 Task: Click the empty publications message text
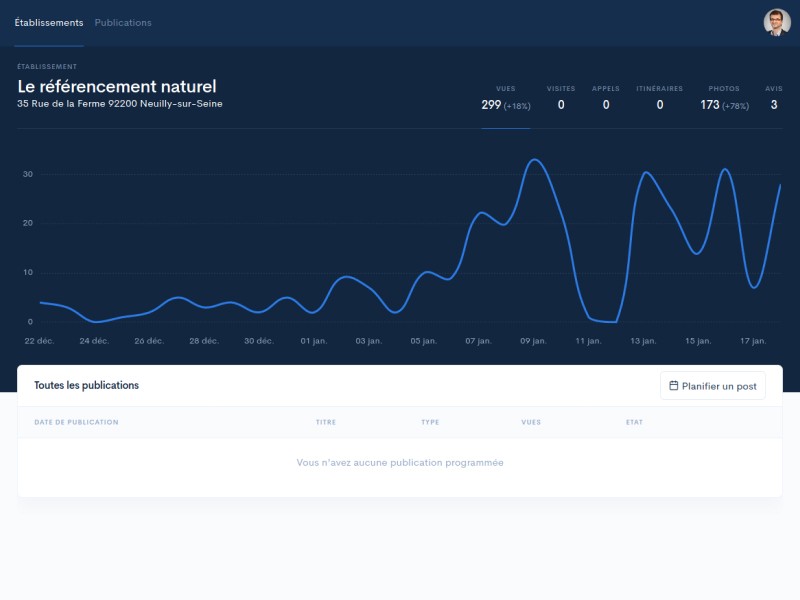(400, 463)
